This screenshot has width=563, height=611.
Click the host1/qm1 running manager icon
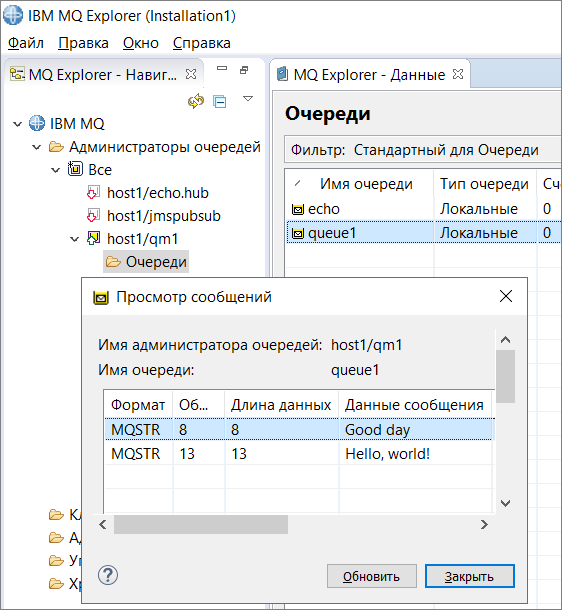(x=93, y=238)
